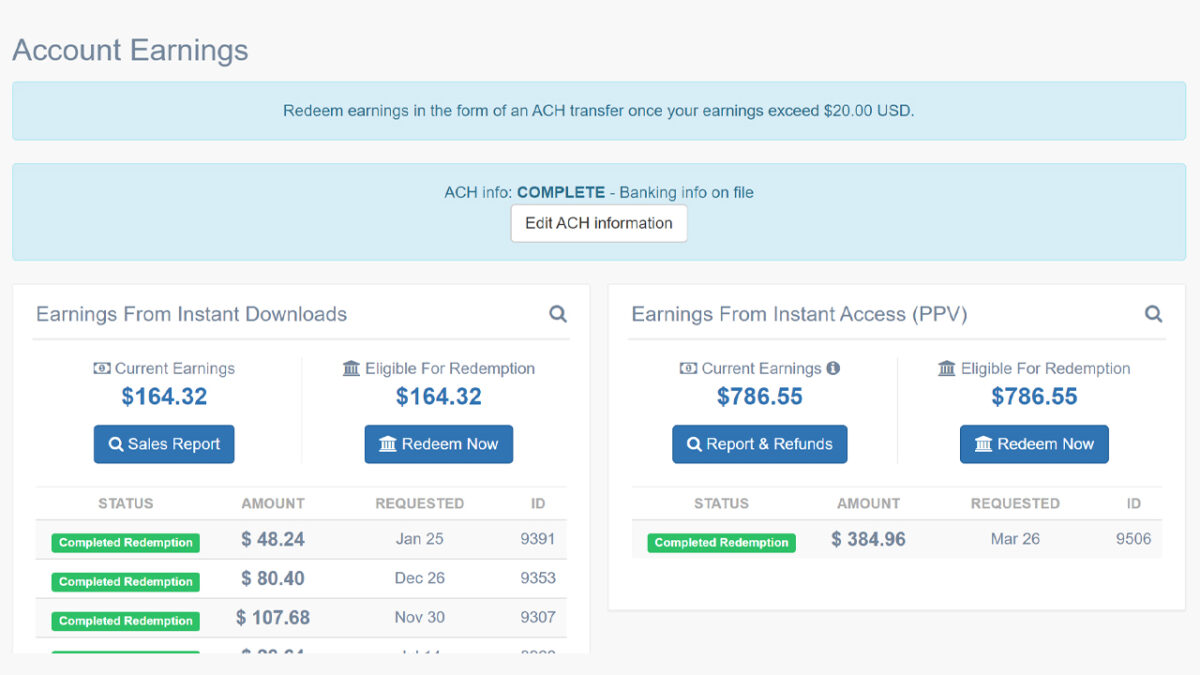Click the cash icon beside Current Earnings for downloads
The width and height of the screenshot is (1200, 675).
click(x=101, y=368)
